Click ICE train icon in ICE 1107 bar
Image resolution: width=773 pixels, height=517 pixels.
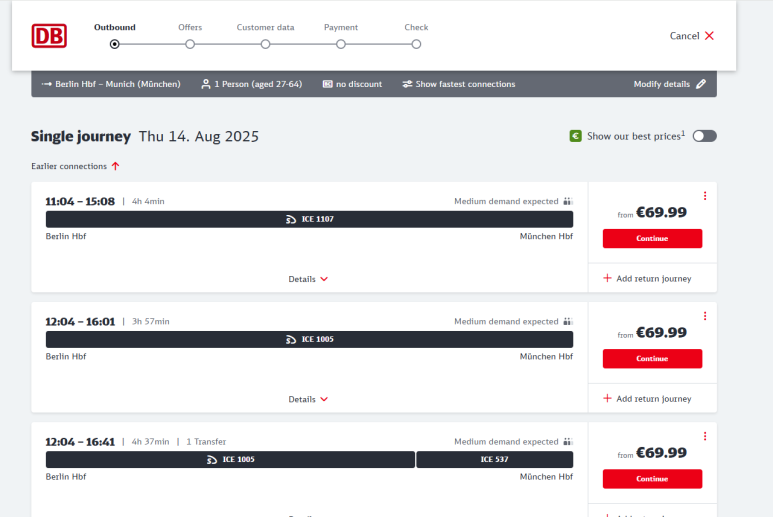click(291, 219)
